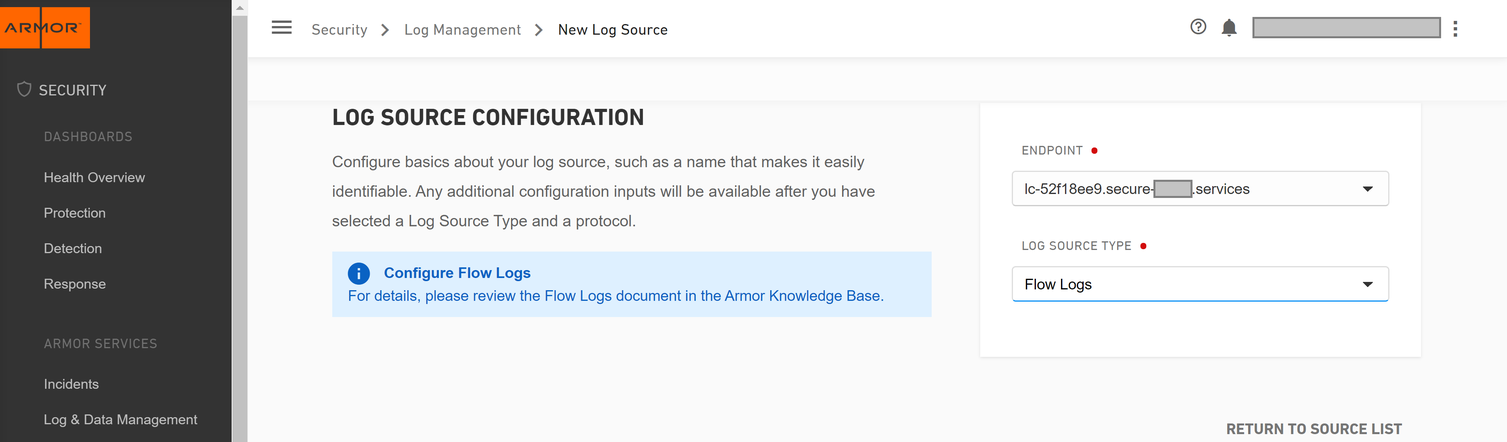Click the LOG SOURCE TYPE field label
Viewport: 1507px width, 442px height.
pos(1076,246)
